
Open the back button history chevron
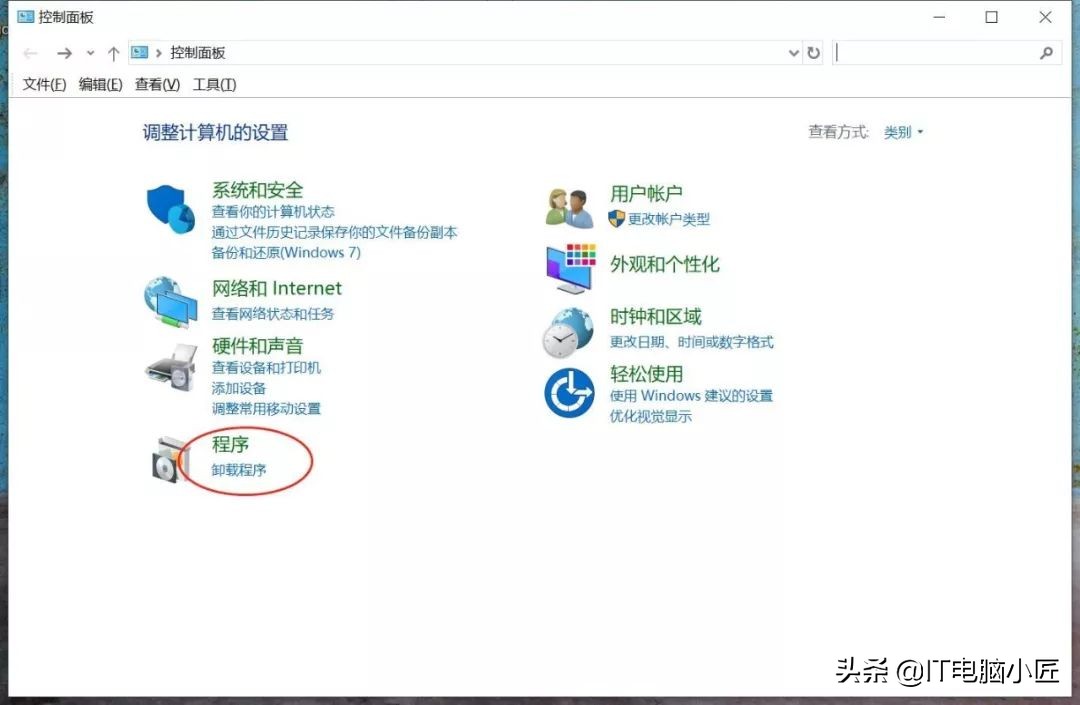tap(90, 52)
